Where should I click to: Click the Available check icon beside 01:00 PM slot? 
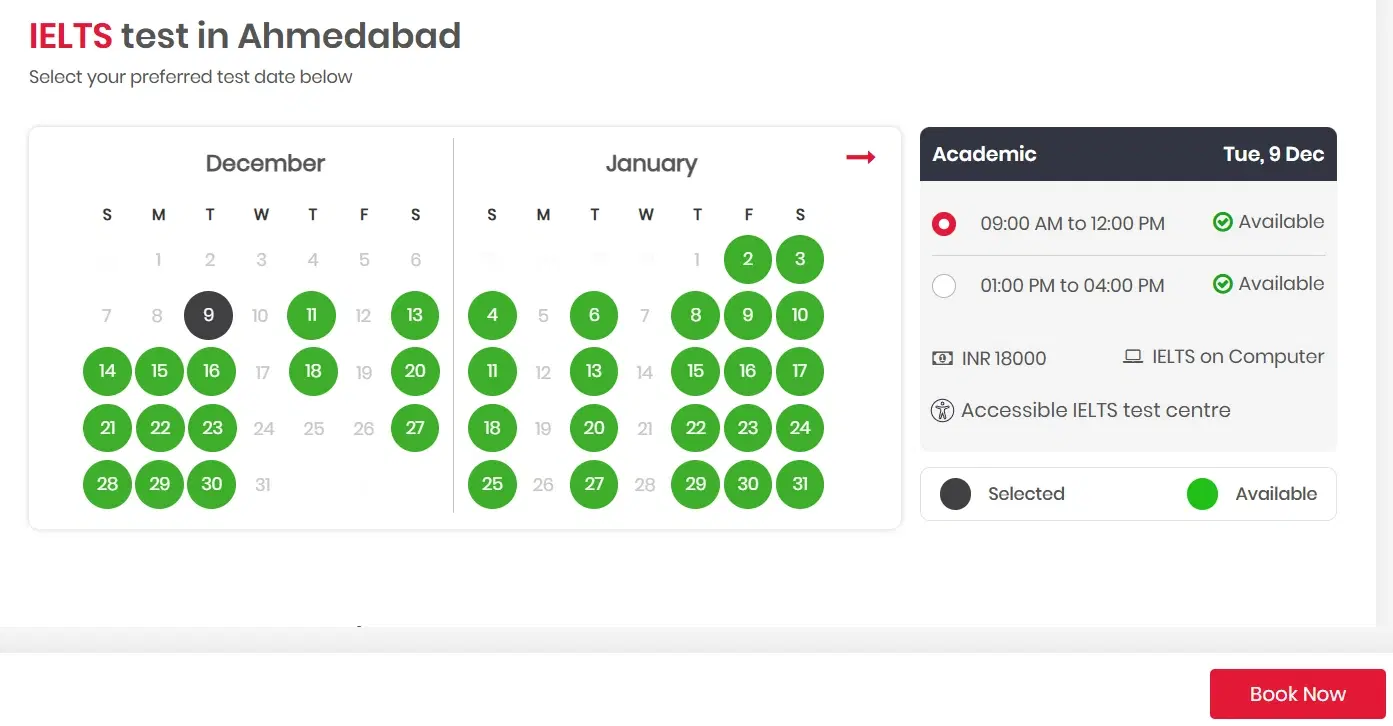(1221, 283)
